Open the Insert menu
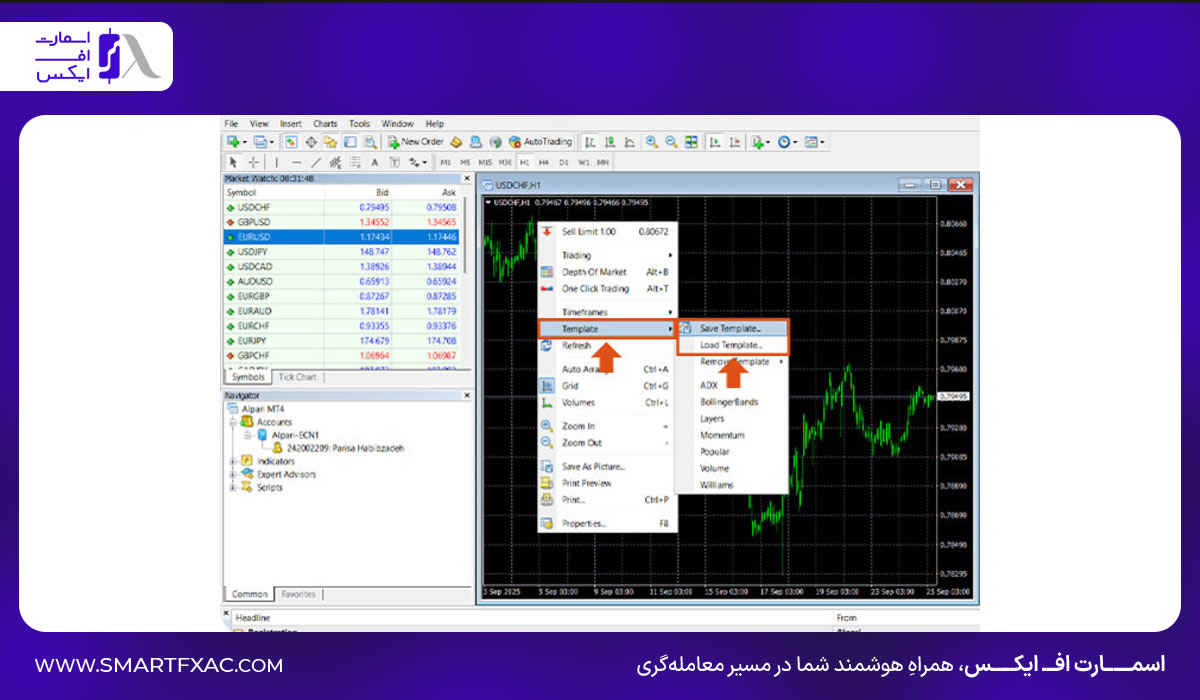 click(x=291, y=124)
